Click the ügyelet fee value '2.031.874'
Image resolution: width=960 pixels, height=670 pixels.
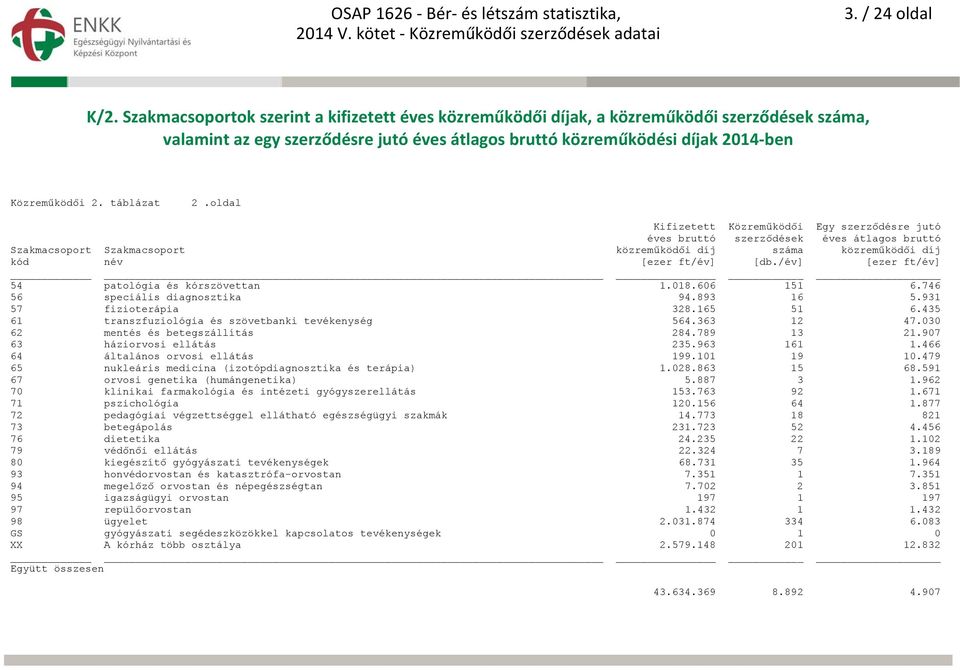click(688, 522)
